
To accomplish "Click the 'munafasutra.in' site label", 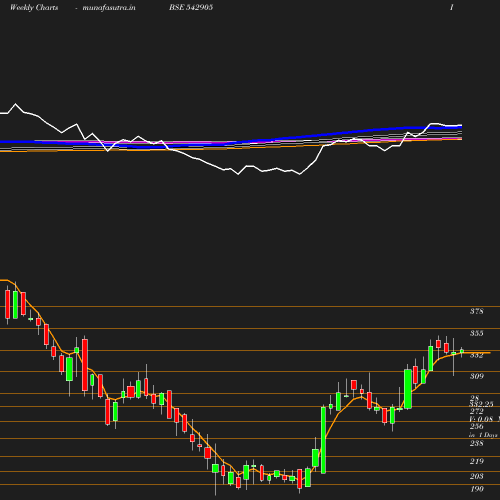I will 109,8.
